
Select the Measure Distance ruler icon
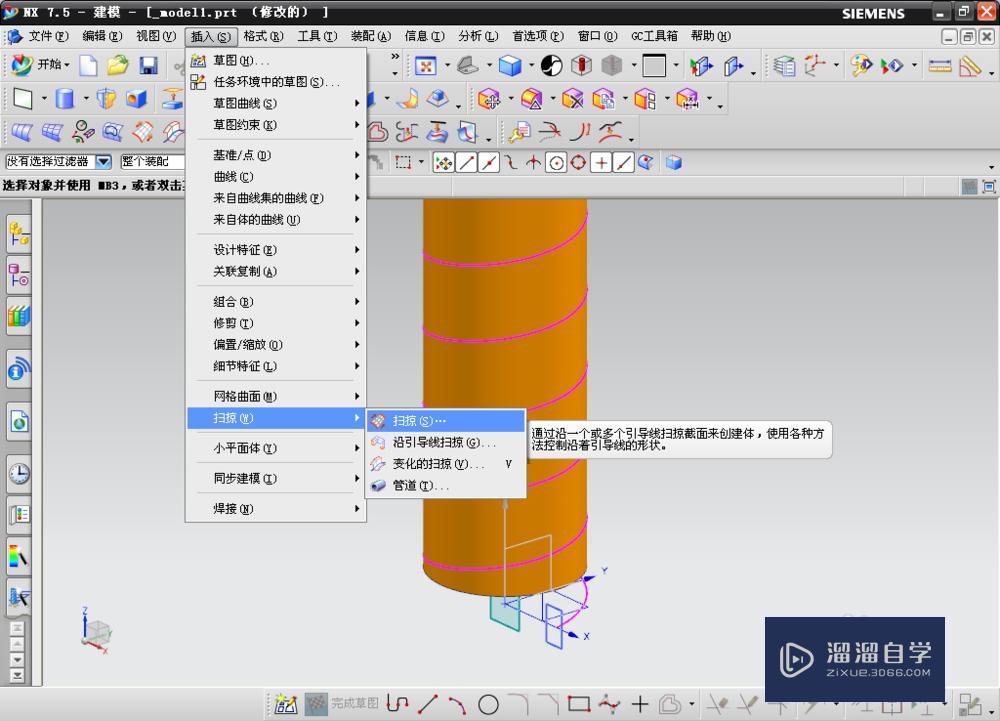point(939,65)
